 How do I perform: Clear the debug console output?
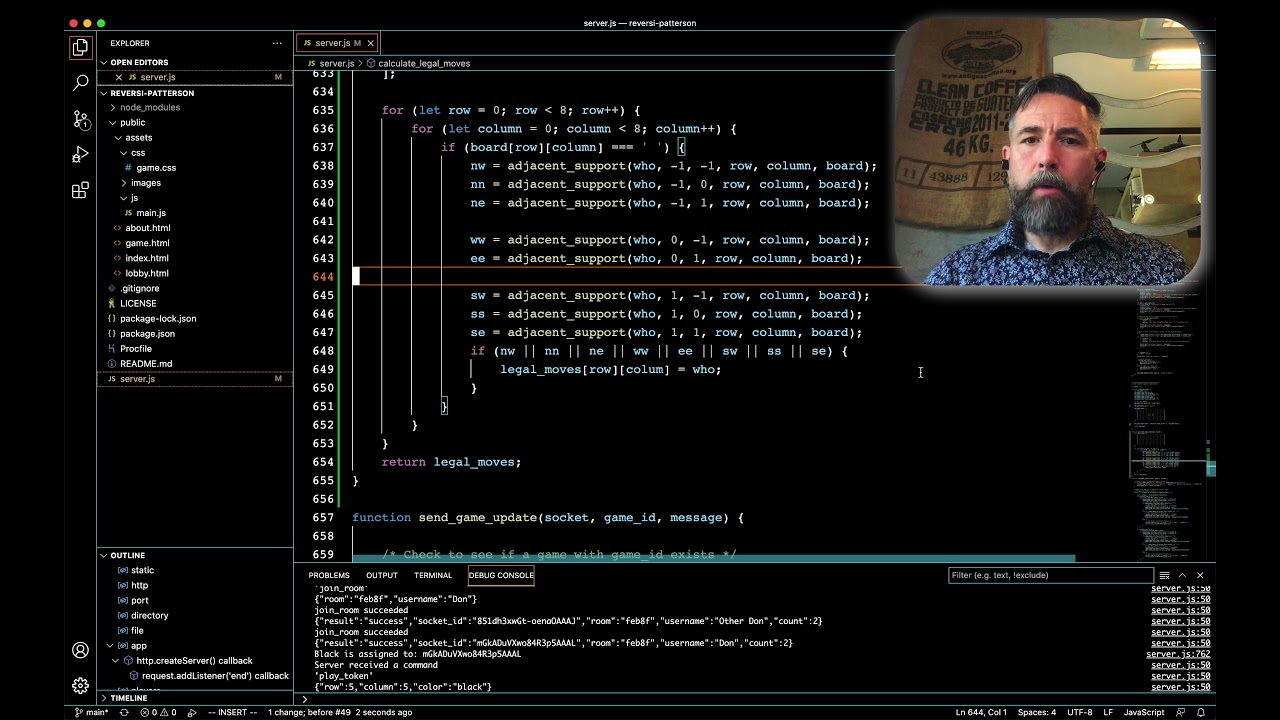click(x=1164, y=575)
